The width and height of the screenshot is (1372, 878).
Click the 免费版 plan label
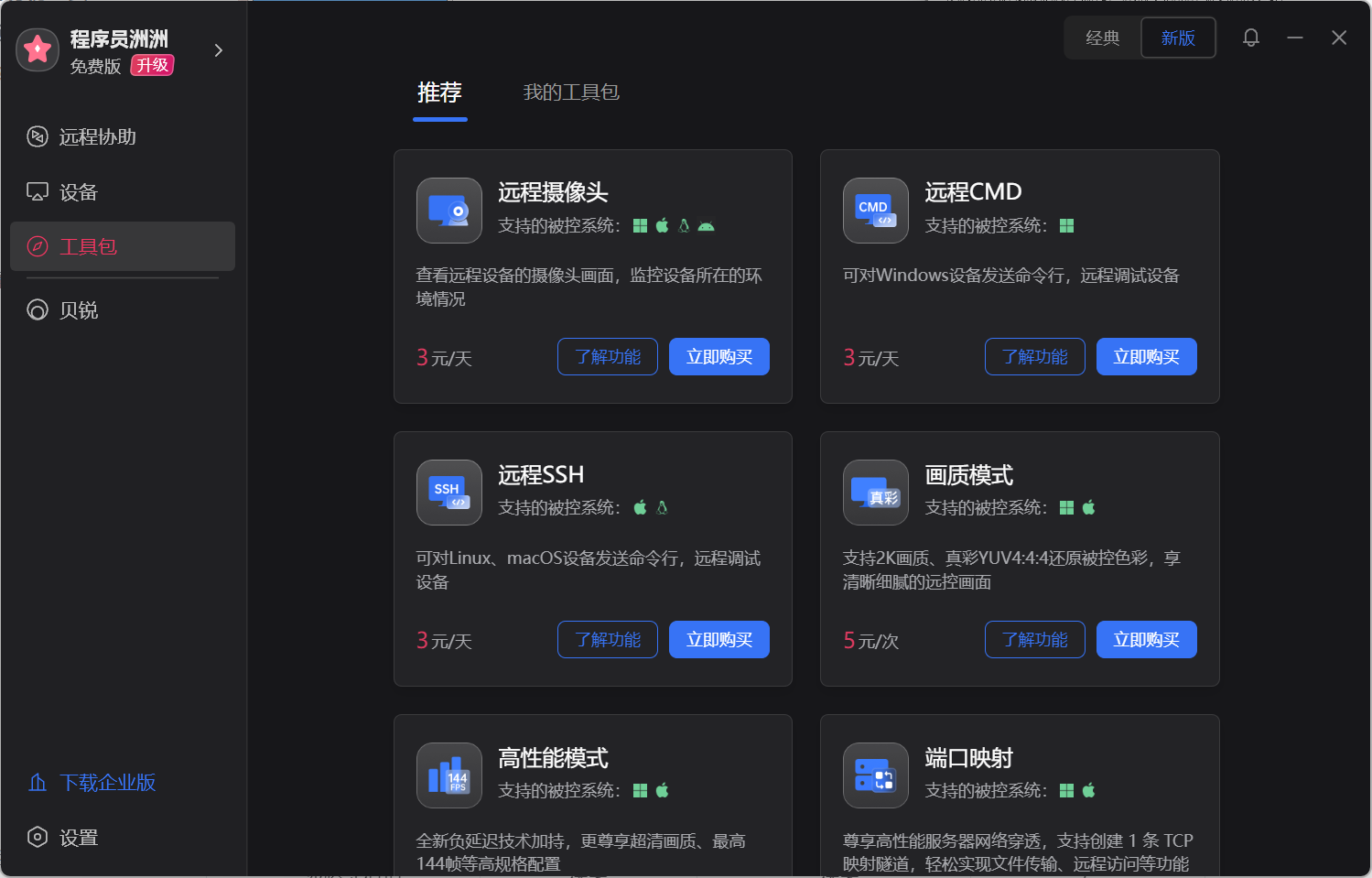point(96,66)
